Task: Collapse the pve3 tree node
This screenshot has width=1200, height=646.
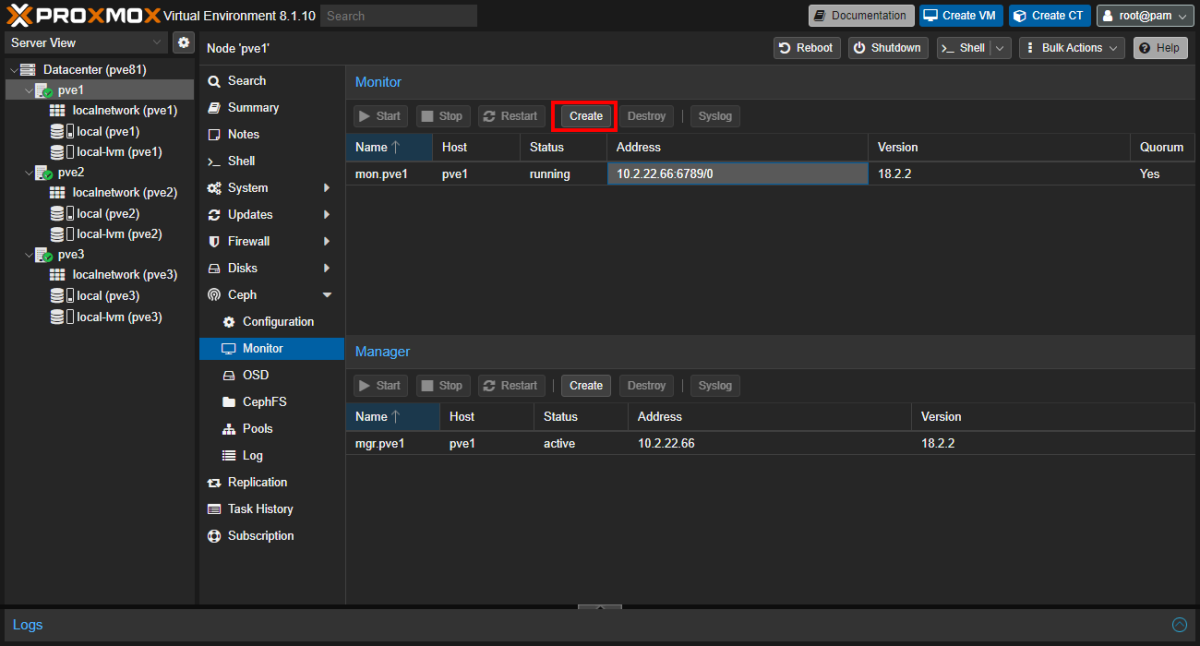Action: [28, 254]
